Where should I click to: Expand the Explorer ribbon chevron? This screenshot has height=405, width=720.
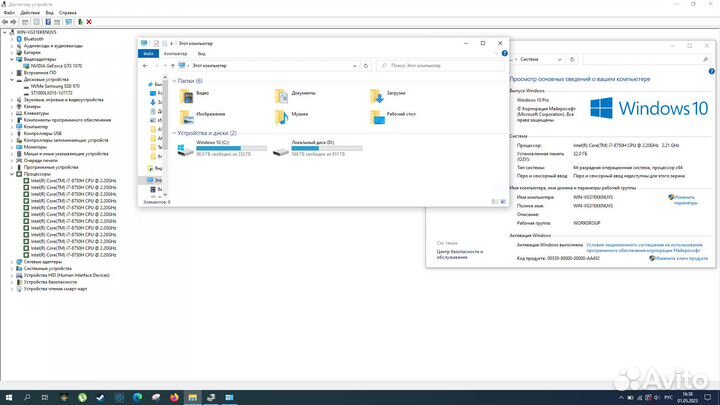[x=496, y=54]
